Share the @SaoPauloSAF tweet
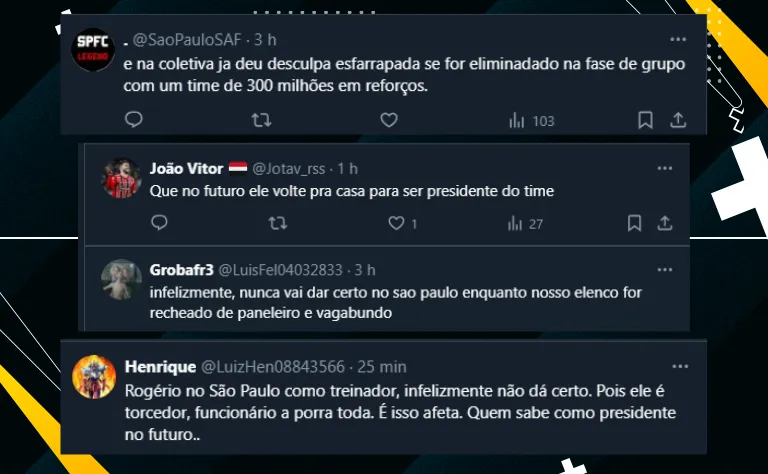Screen dimensions: 768x474 (x=678, y=120)
